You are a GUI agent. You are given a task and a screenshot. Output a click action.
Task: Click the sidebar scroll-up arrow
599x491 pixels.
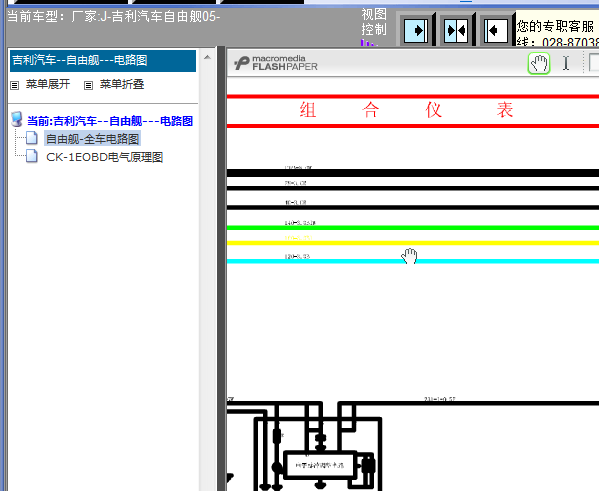point(207,57)
